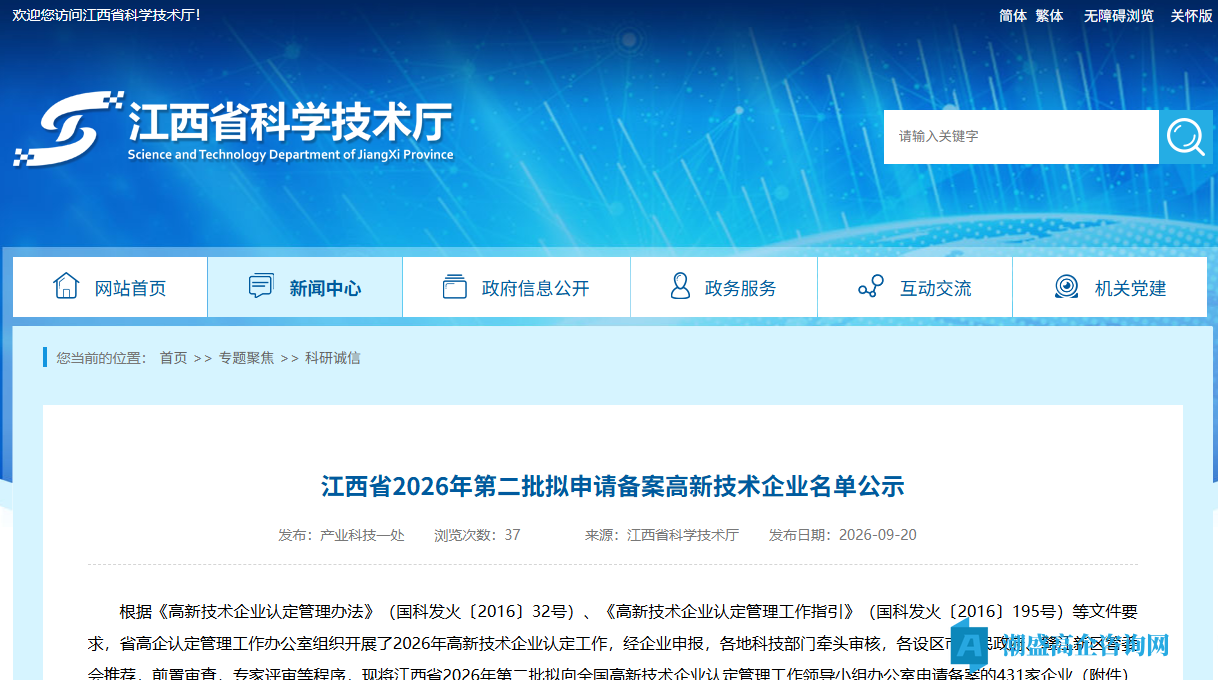Click the target icon beside 机关党建
Viewport: 1218px width, 680px height.
pyautogui.click(x=1067, y=286)
